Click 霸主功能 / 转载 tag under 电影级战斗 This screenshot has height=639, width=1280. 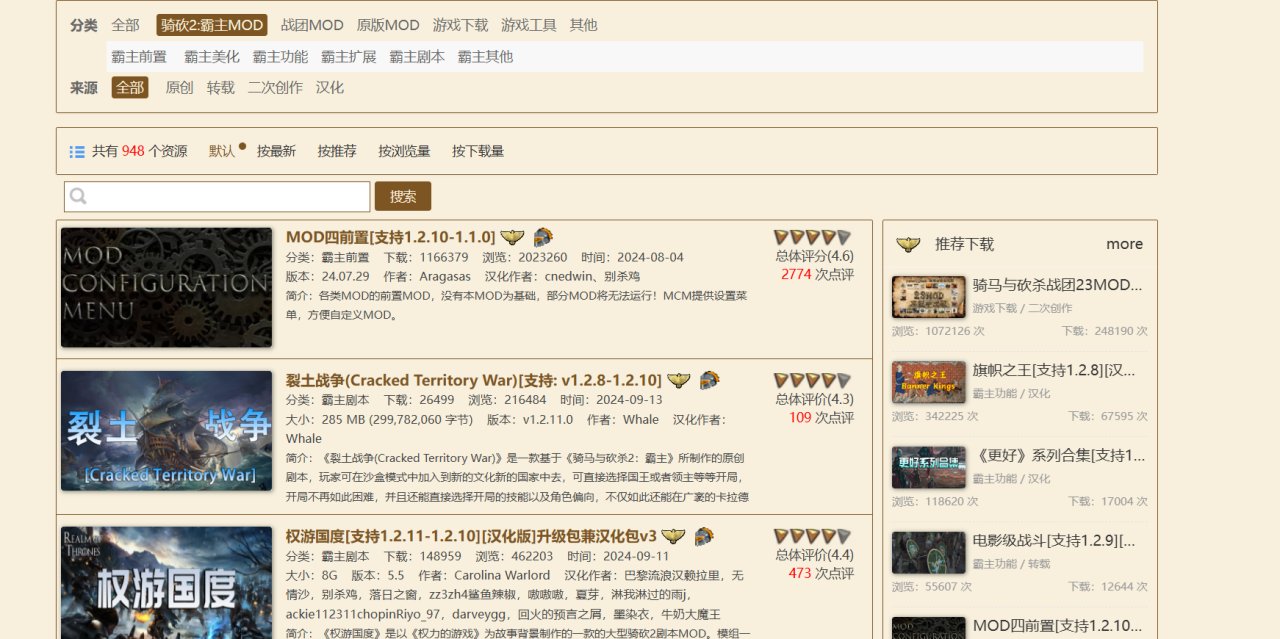pyautogui.click(x=1011, y=564)
